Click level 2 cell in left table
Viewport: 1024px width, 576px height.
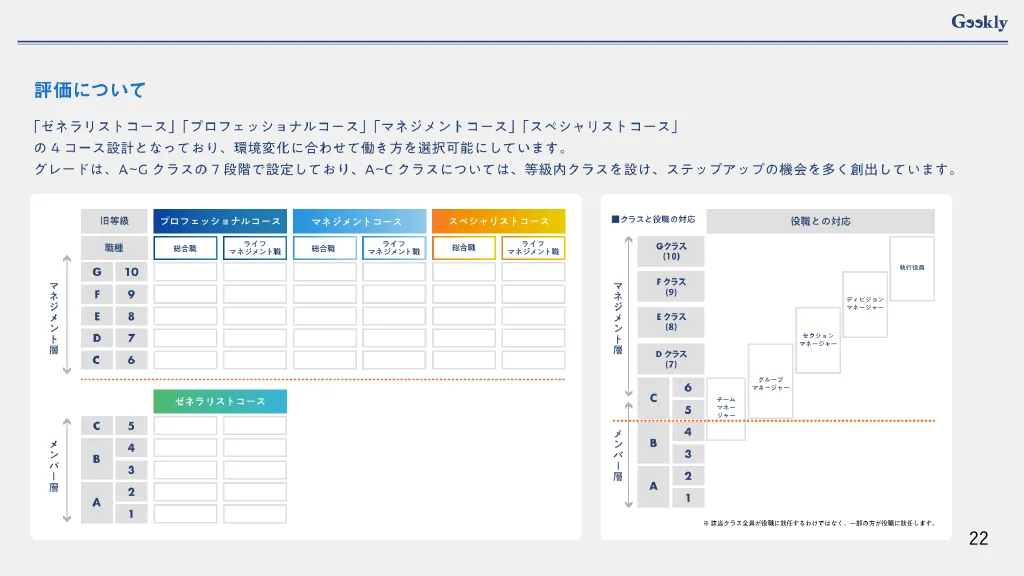[x=131, y=492]
